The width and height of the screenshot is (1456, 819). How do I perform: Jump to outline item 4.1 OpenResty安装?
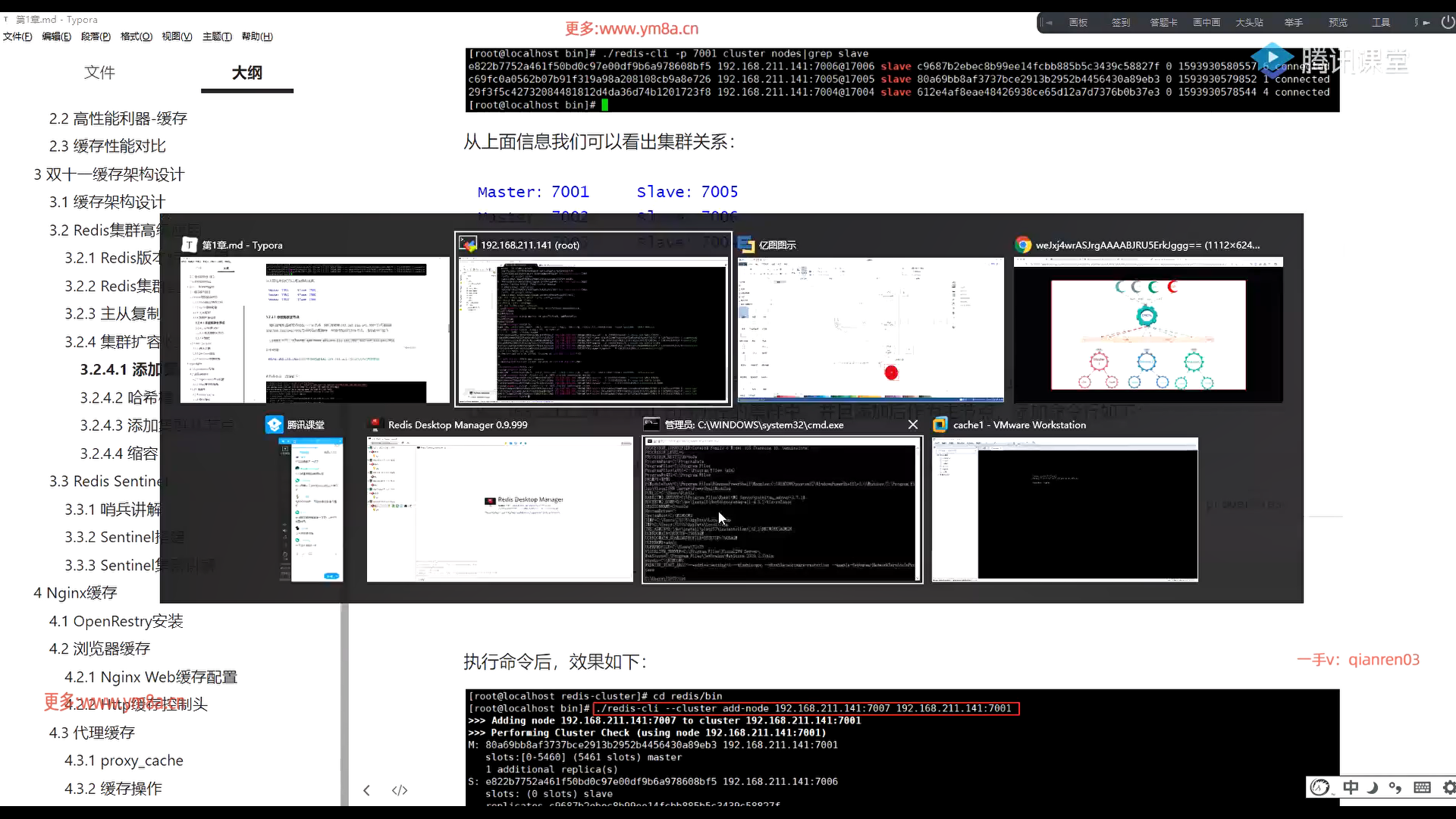[116, 621]
